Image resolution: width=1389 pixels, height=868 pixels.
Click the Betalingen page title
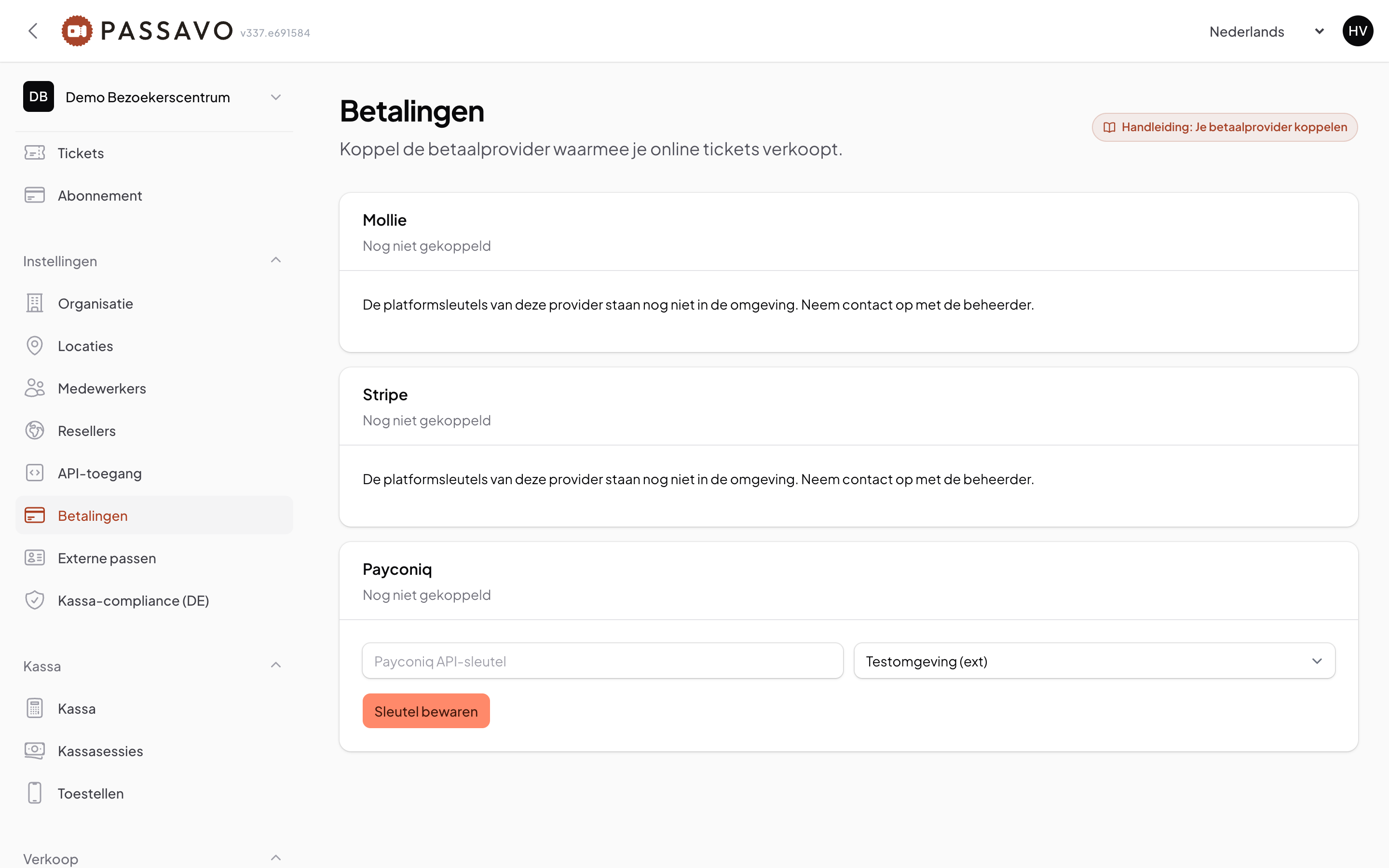coord(412,111)
